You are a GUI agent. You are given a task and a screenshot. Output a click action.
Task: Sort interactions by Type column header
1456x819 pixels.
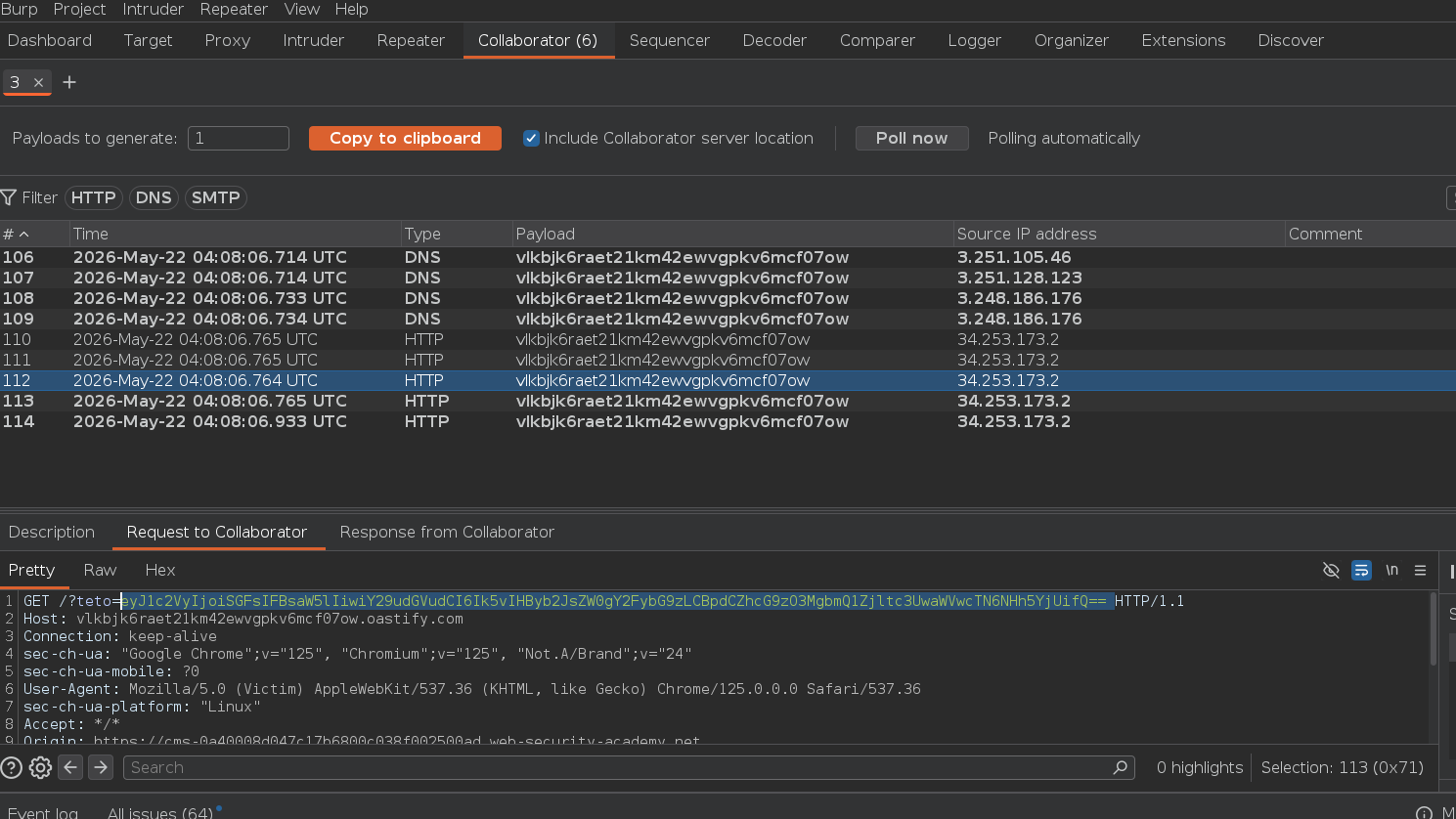click(457, 235)
